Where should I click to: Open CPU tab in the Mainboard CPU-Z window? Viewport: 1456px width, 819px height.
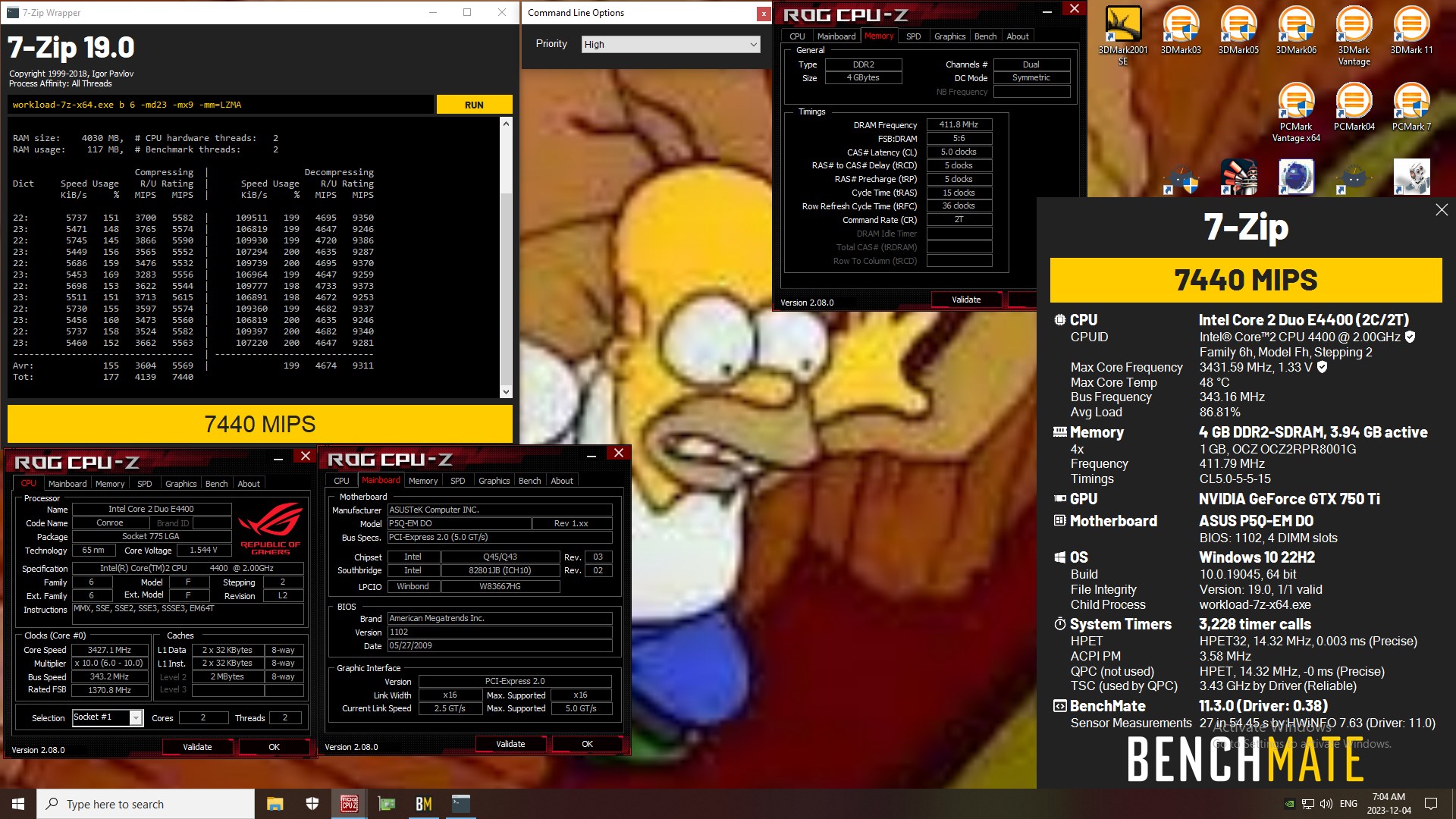click(x=341, y=481)
